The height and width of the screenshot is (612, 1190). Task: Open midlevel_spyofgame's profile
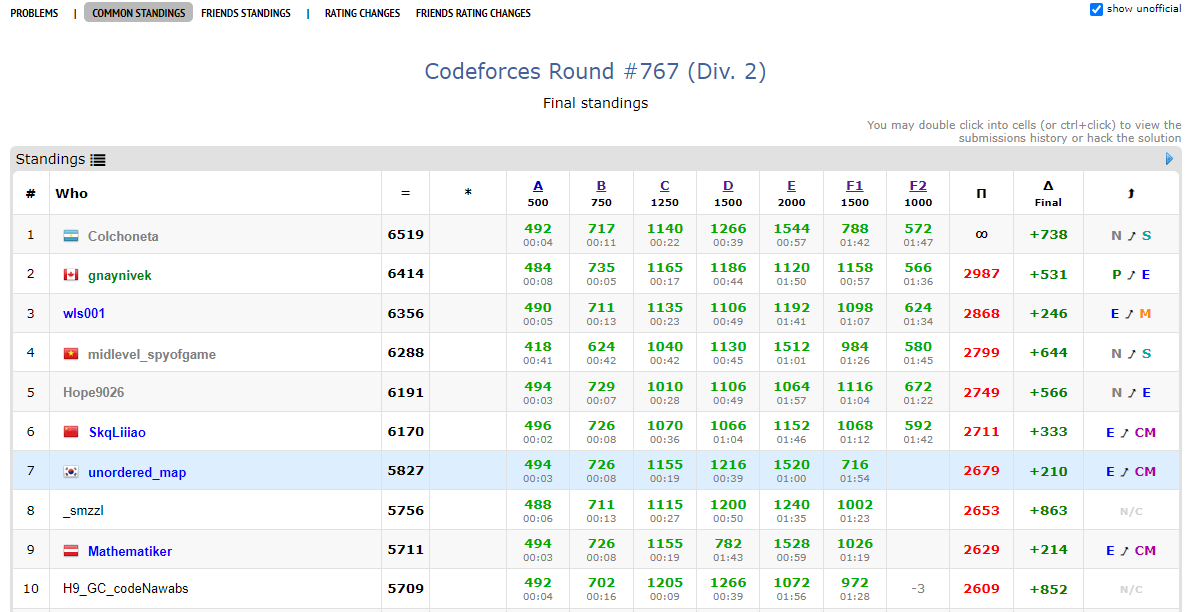pos(152,355)
